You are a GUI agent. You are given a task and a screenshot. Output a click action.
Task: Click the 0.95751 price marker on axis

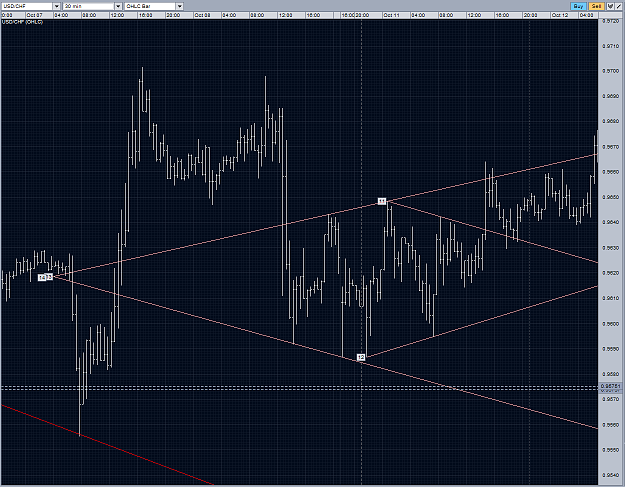(610, 386)
